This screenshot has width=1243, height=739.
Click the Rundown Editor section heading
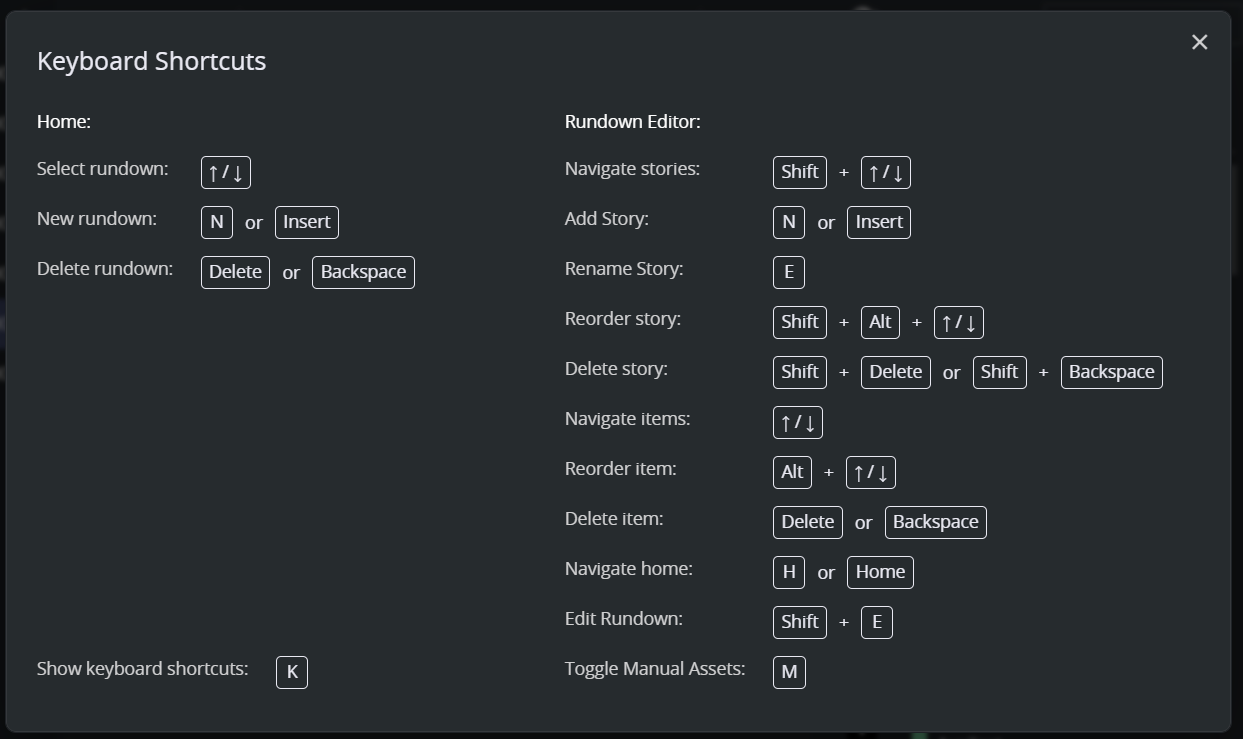(633, 122)
